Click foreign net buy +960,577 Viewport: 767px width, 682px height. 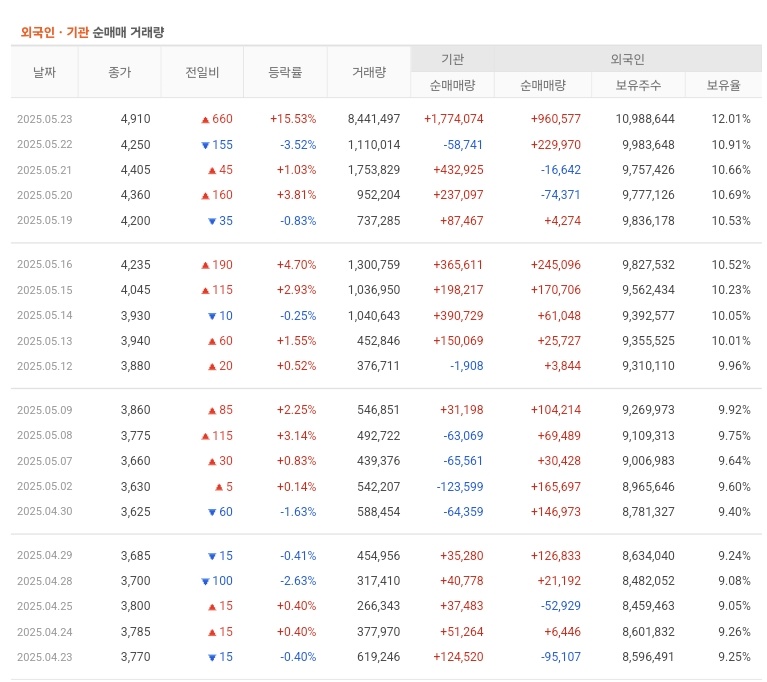pyautogui.click(x=556, y=119)
